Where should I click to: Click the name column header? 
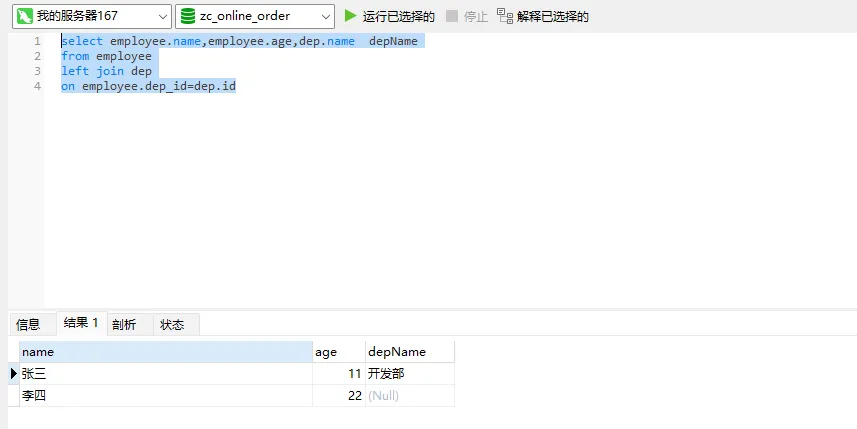(165, 352)
